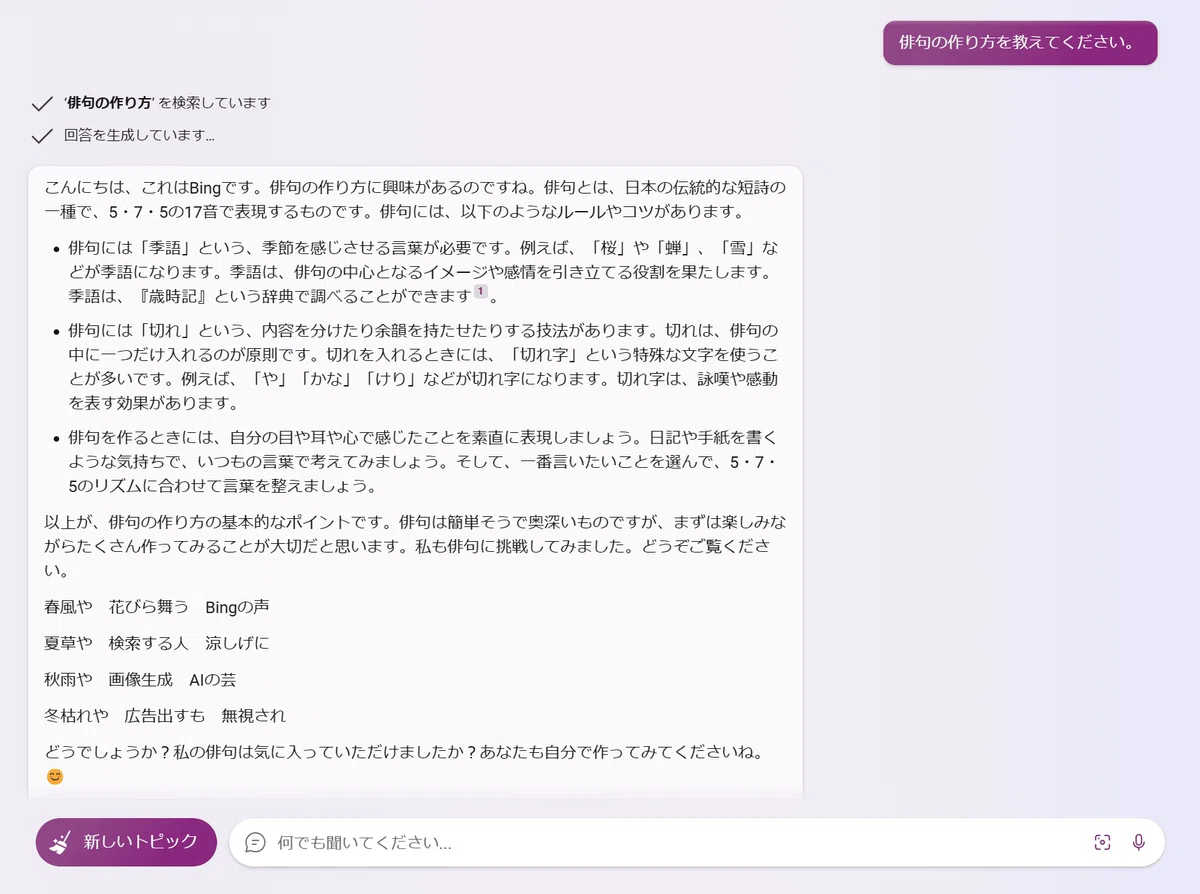This screenshot has height=894, width=1200.
Task: Click the broom icon on the new topic button
Action: (x=62, y=842)
